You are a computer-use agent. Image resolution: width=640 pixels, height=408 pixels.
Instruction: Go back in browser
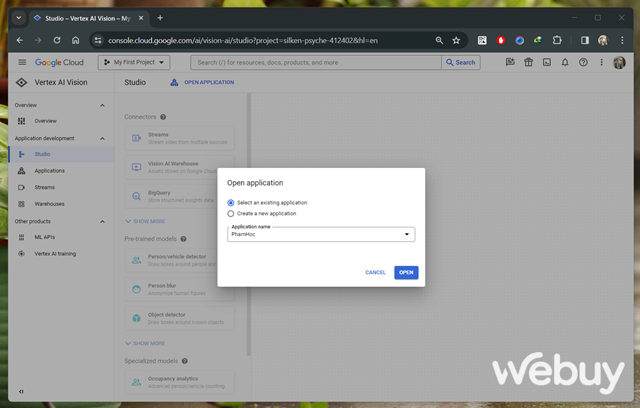[20, 40]
